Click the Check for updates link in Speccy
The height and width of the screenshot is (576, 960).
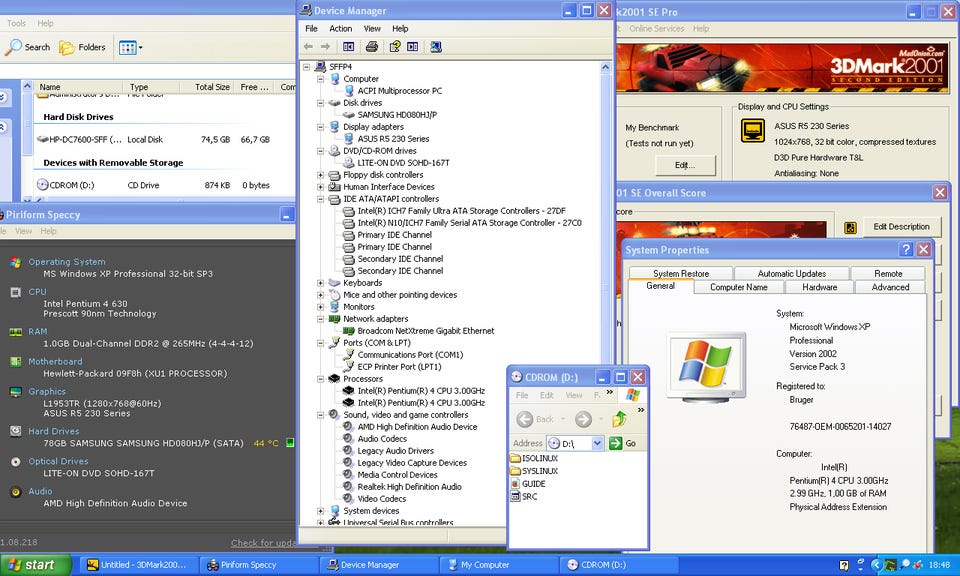(x=263, y=543)
